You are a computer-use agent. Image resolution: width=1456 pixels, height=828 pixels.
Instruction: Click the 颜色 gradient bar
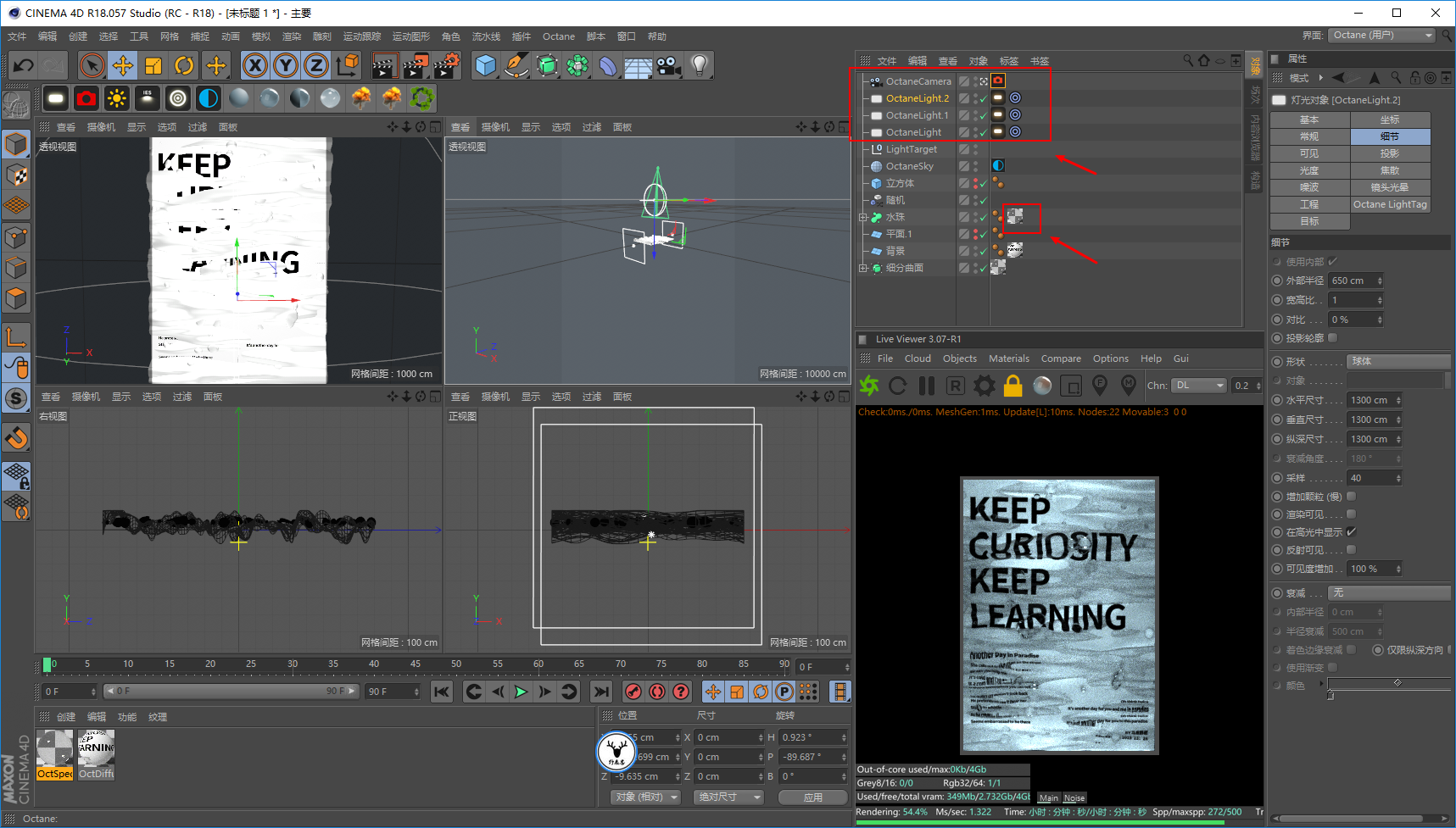click(1389, 684)
